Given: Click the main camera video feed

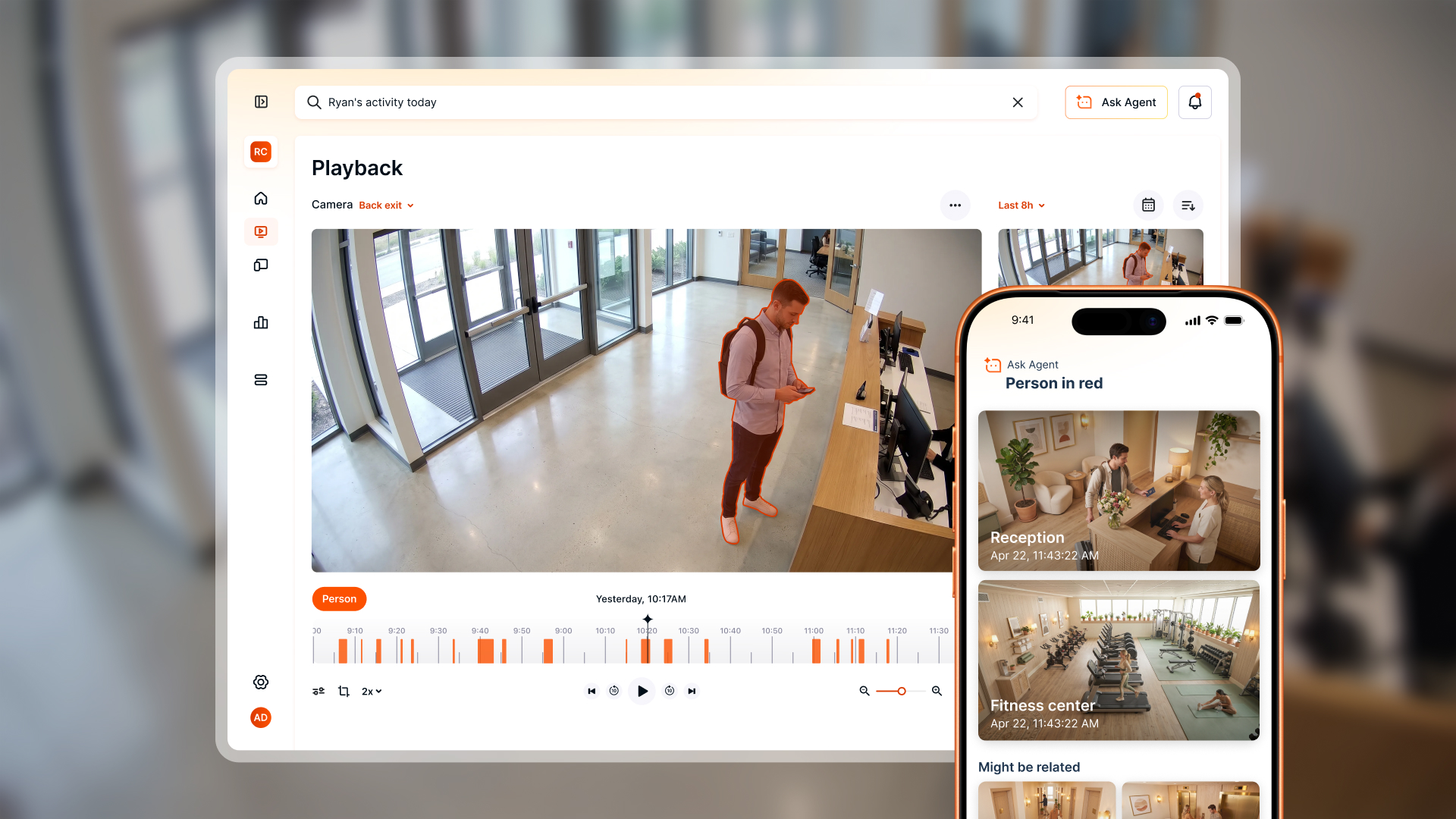Looking at the screenshot, I should (x=646, y=400).
